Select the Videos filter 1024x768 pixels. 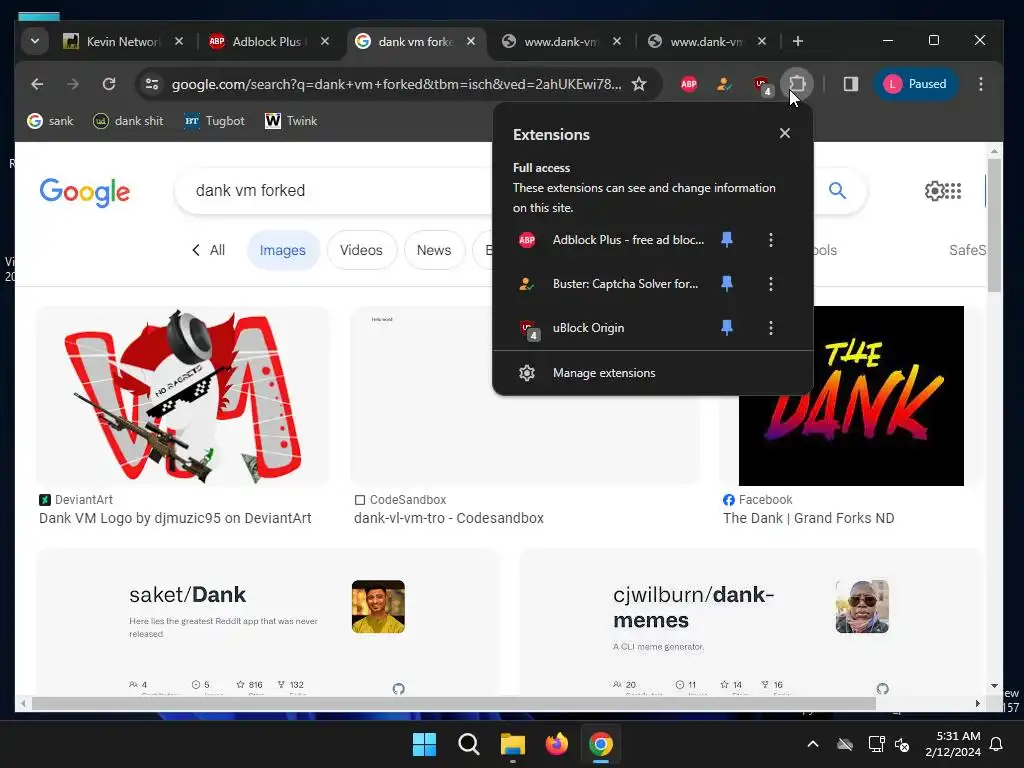[x=361, y=250]
